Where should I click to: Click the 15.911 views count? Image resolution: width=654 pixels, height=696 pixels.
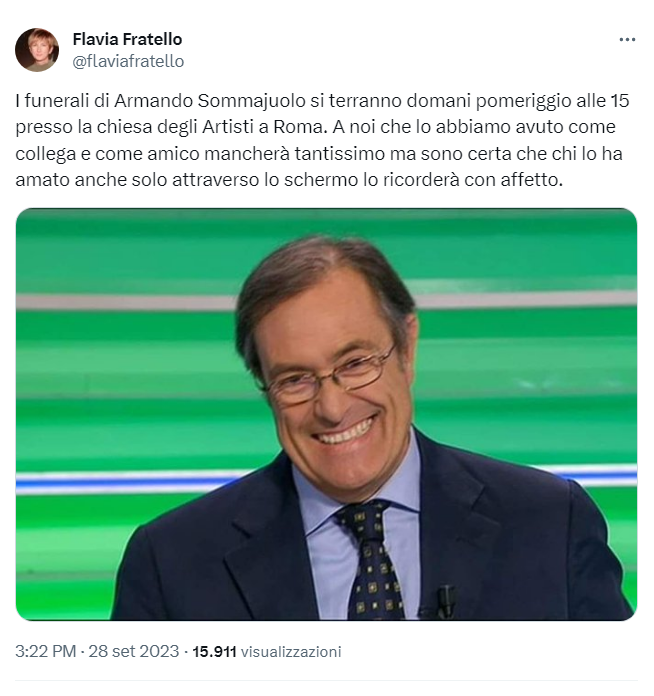click(214, 652)
